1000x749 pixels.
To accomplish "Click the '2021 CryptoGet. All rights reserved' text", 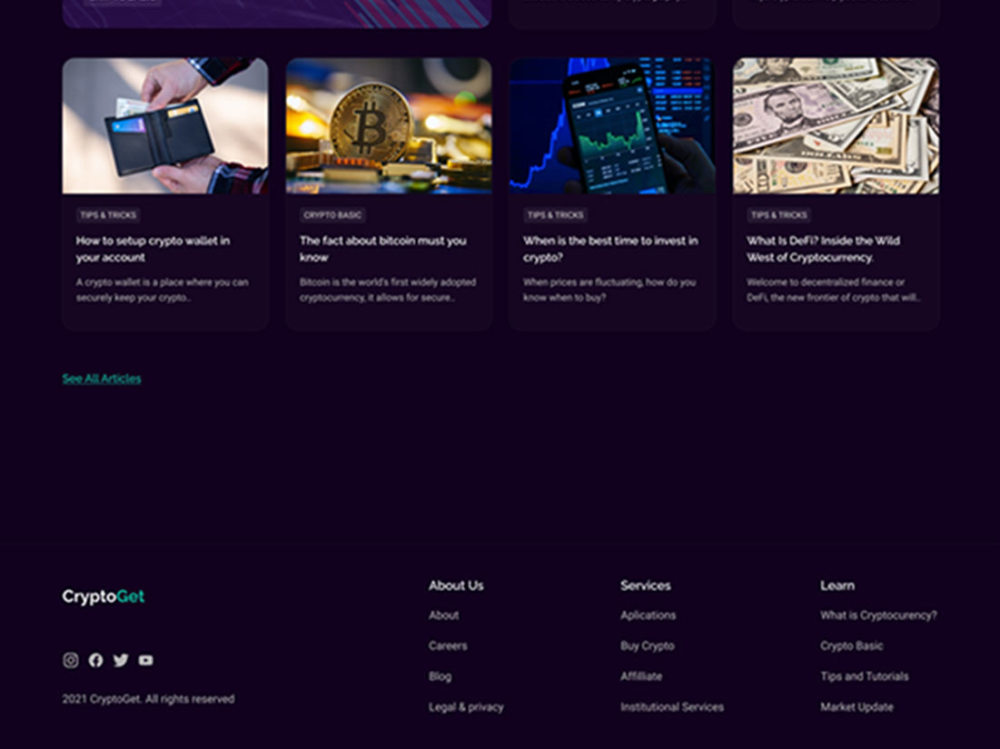I will click(149, 699).
